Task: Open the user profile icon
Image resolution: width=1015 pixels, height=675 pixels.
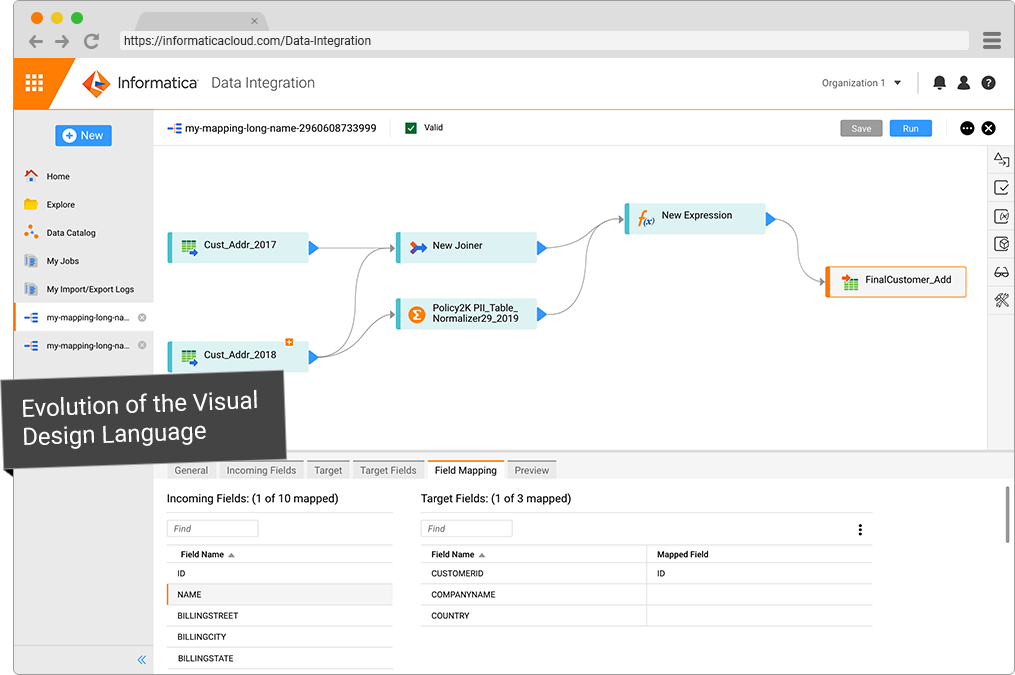Action: click(964, 83)
